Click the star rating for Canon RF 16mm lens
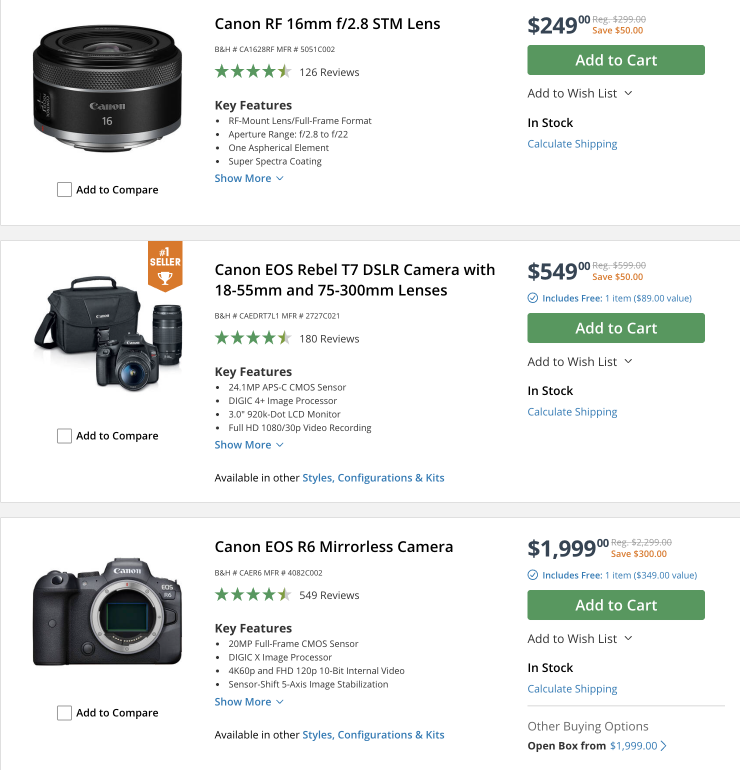The width and height of the screenshot is (740, 770). 253,72
